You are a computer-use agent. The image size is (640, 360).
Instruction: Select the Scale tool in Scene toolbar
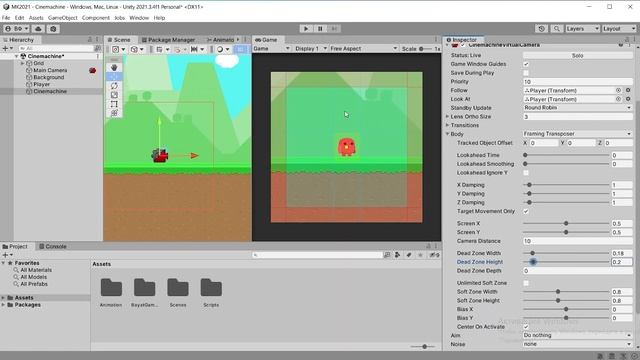point(114,95)
